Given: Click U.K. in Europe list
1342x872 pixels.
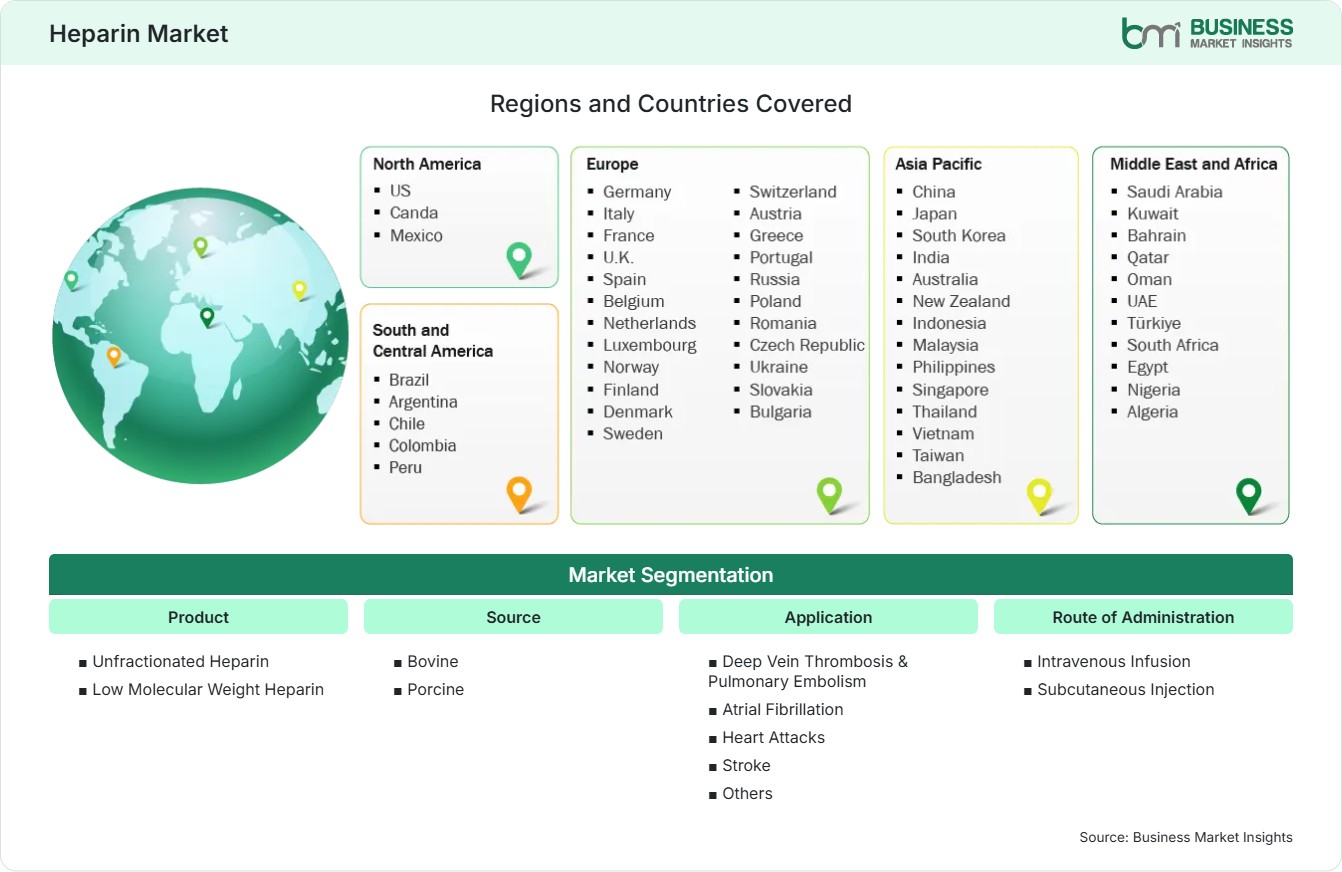Looking at the screenshot, I should 618,257.
